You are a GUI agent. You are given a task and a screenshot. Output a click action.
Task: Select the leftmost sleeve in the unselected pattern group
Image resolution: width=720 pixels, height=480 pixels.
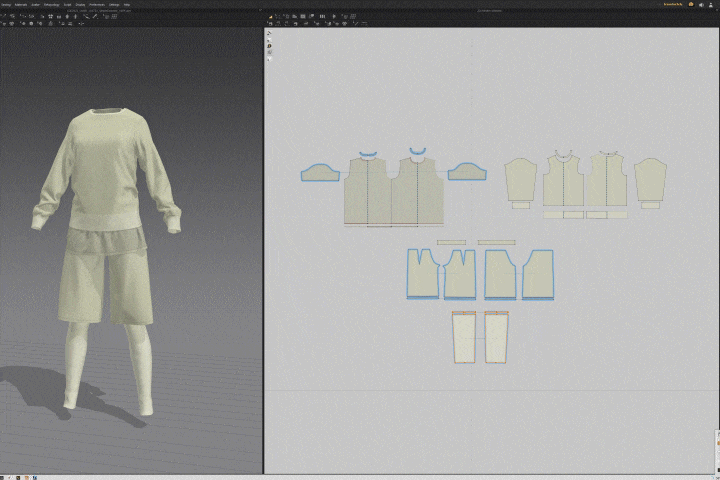point(521,180)
